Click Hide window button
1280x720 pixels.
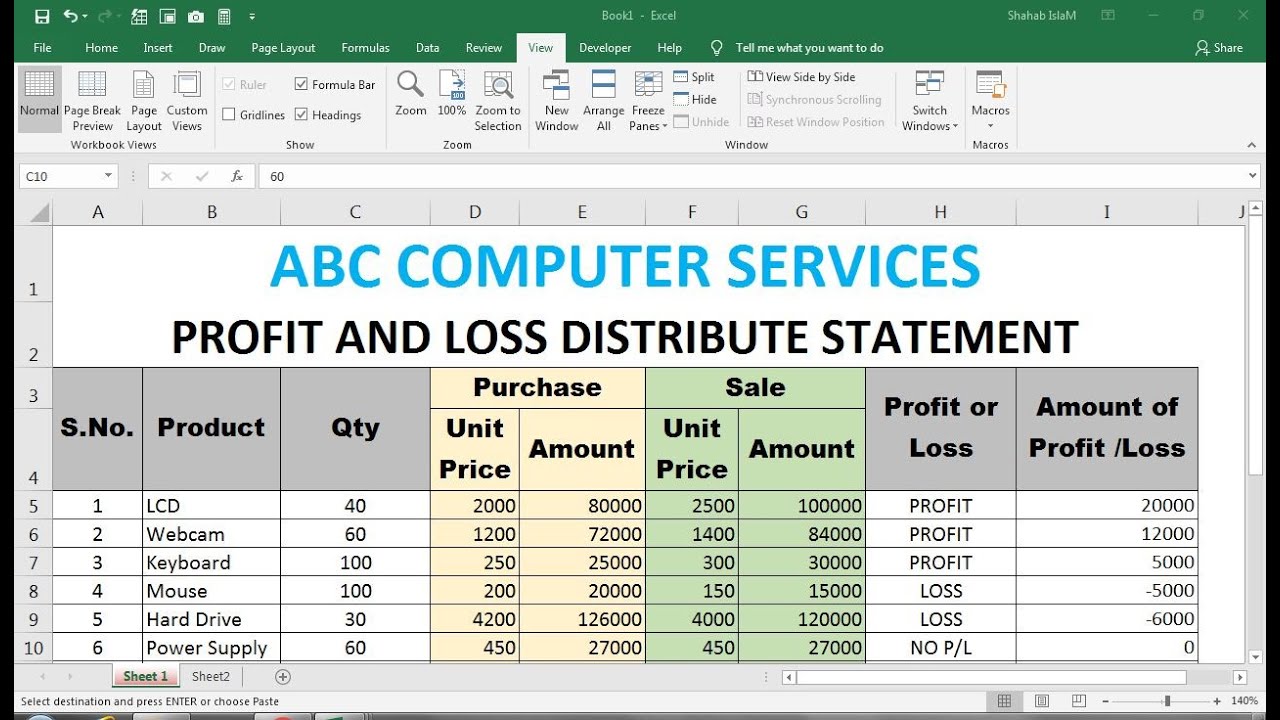pos(694,99)
